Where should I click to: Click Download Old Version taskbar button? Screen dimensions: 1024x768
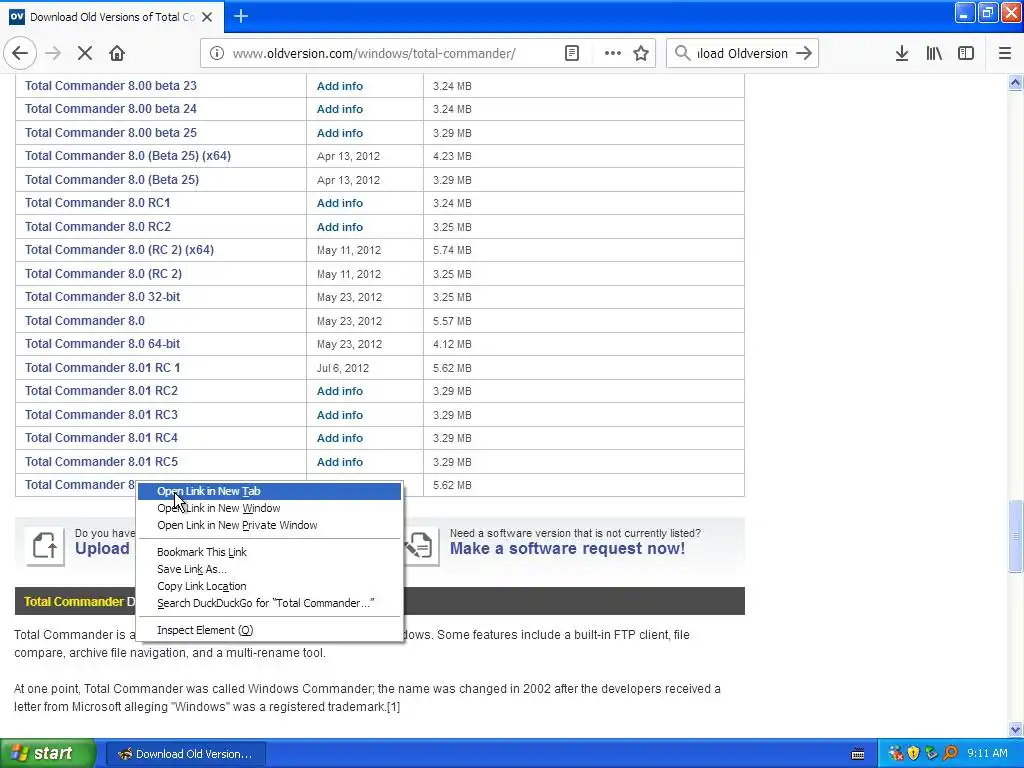tap(185, 754)
